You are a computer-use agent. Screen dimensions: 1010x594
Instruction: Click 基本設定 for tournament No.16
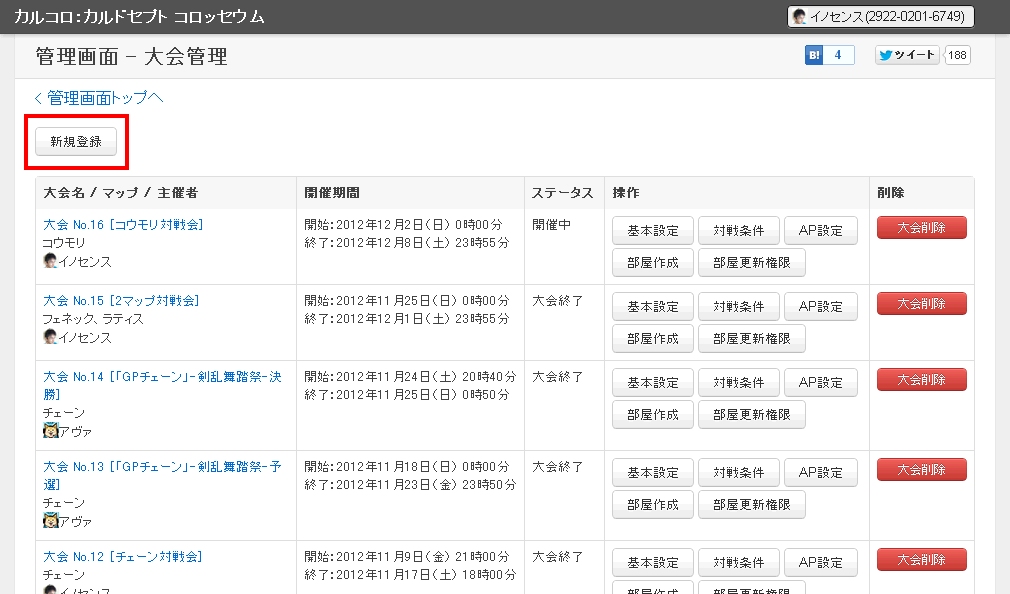(652, 231)
